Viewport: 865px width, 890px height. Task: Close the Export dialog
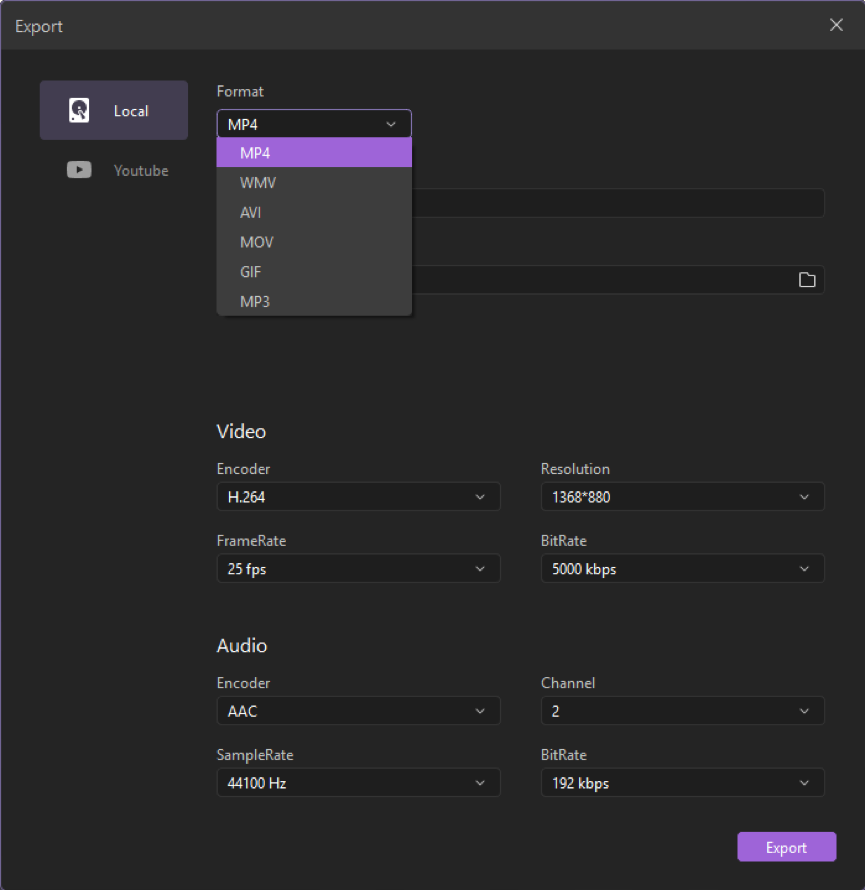point(836,25)
